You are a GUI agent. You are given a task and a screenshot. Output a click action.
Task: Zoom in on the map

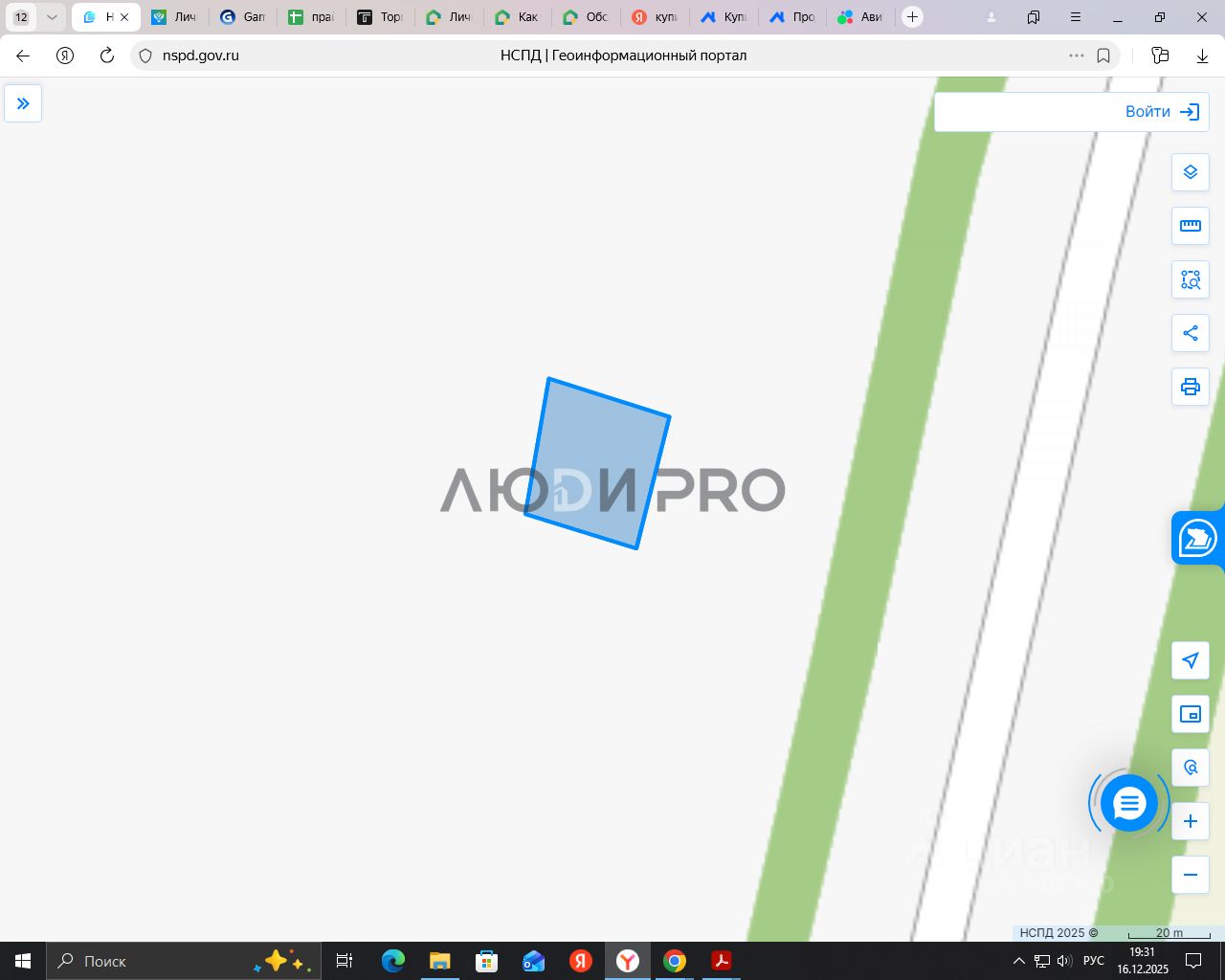[x=1191, y=821]
